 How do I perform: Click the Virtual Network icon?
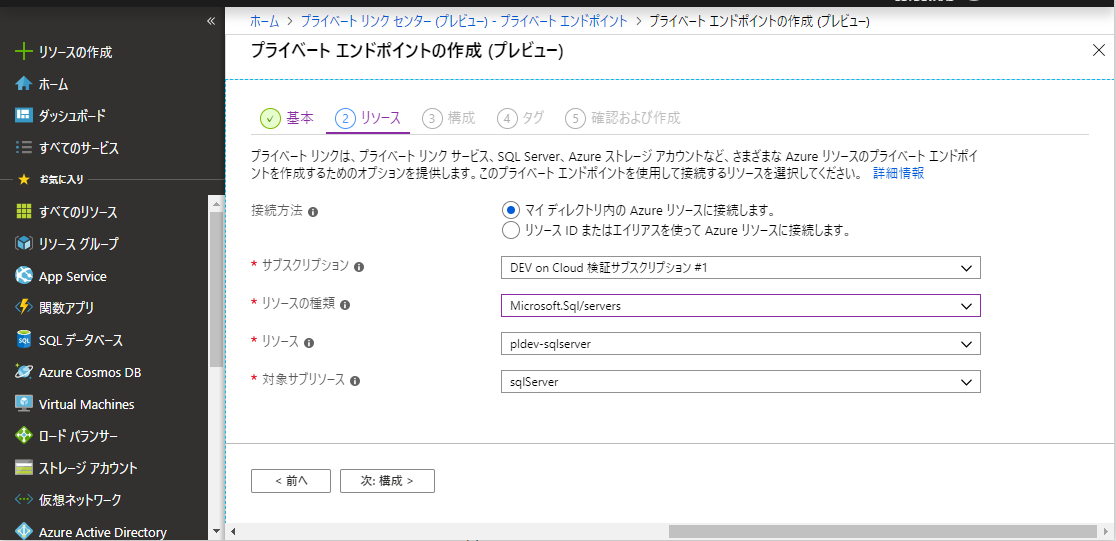click(x=24, y=499)
